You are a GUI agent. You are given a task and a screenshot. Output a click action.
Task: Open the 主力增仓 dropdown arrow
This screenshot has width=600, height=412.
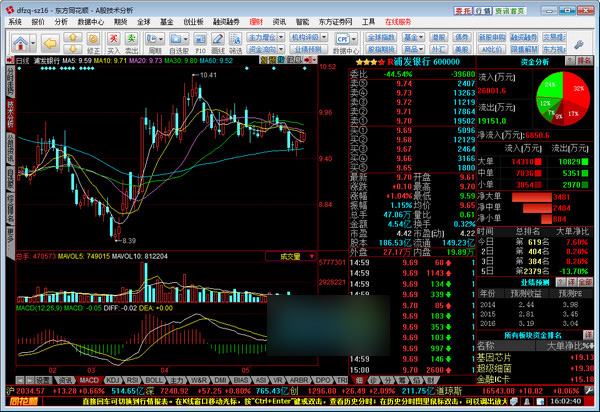281,37
